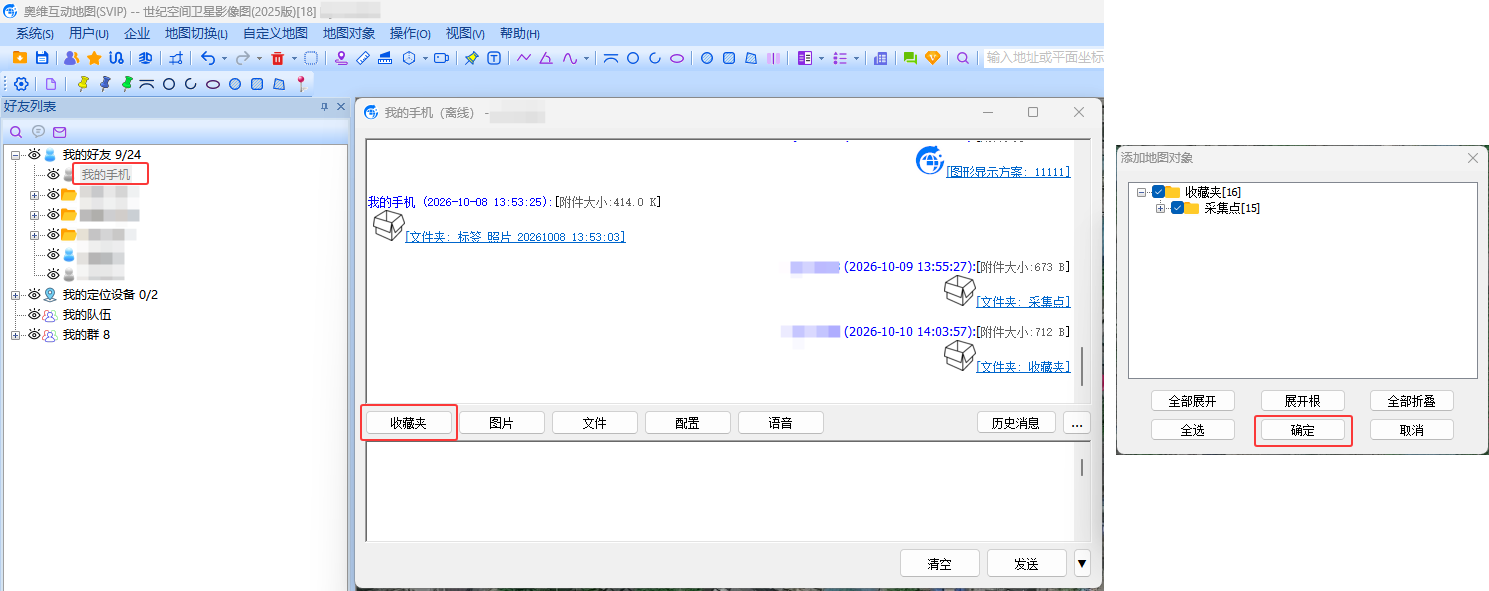This screenshot has height=591, width=1489.
Task: Toggle eye visibility for 我的手机
Action: click(53, 175)
